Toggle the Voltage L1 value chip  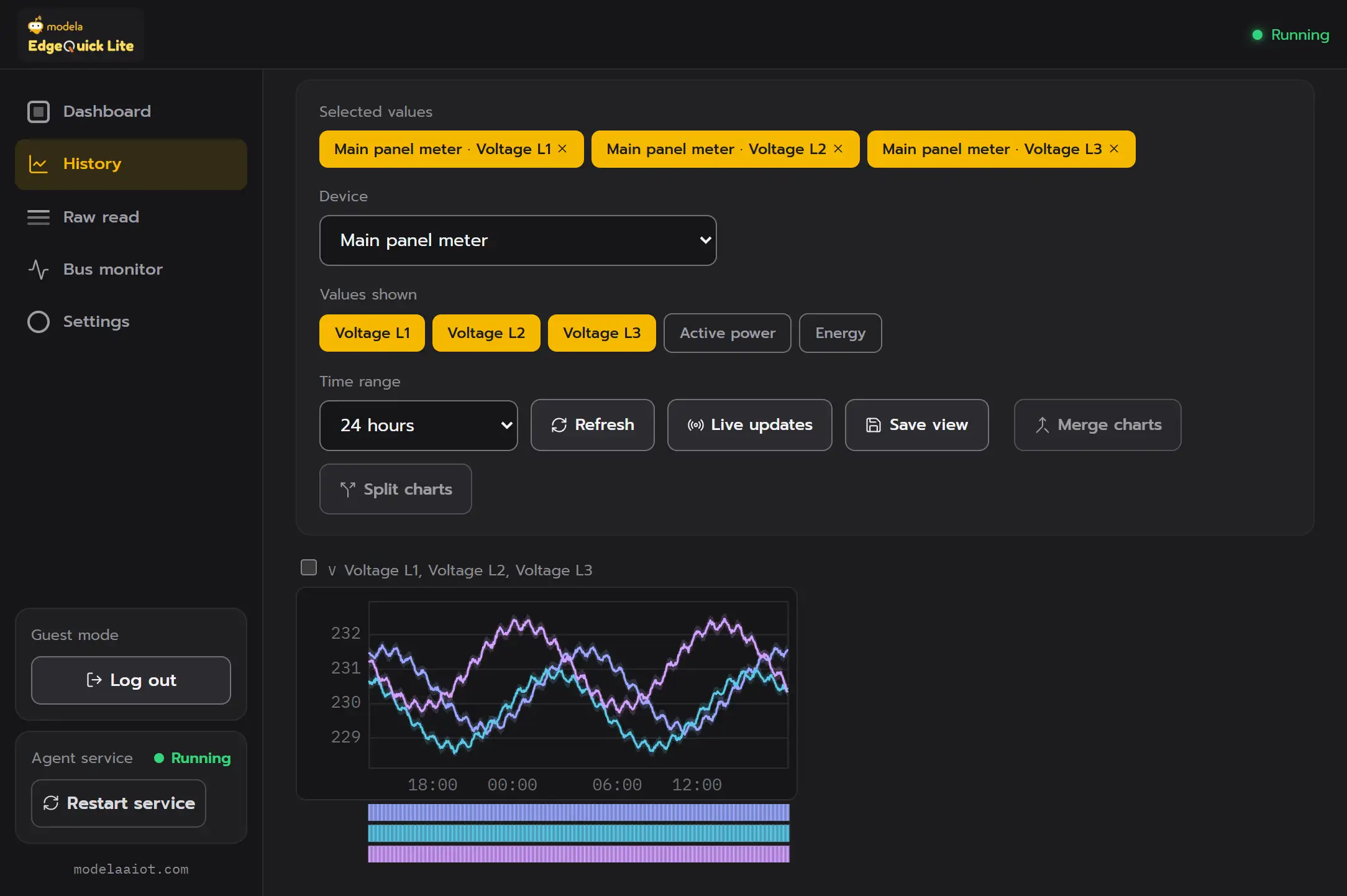tap(372, 333)
